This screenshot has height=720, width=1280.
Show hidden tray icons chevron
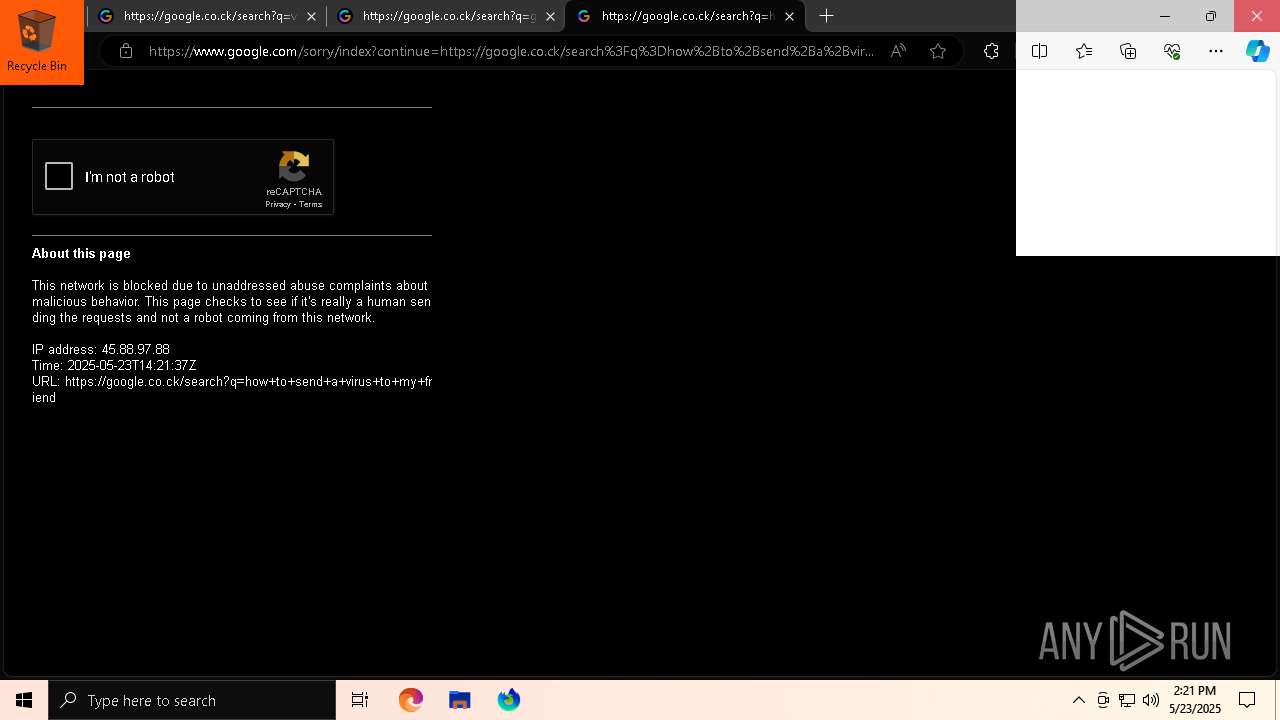(x=1079, y=700)
